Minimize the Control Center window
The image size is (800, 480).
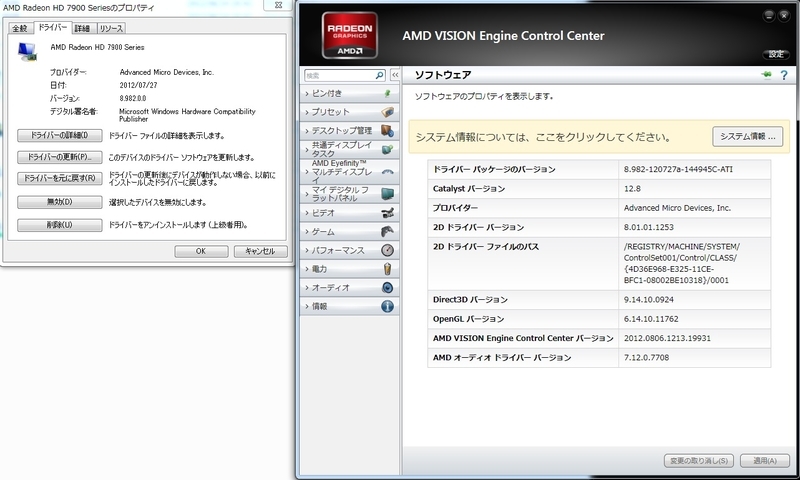tap(768, 16)
